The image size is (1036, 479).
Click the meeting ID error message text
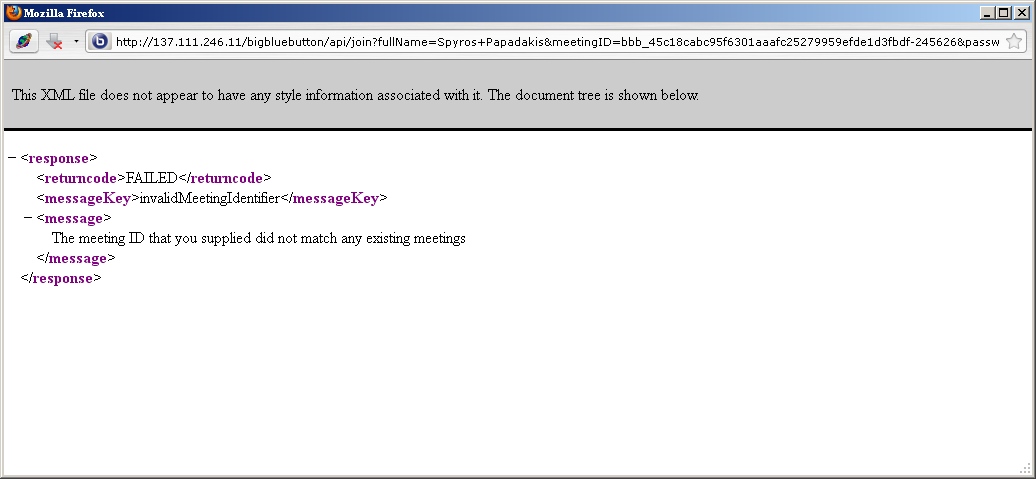[x=258, y=238]
